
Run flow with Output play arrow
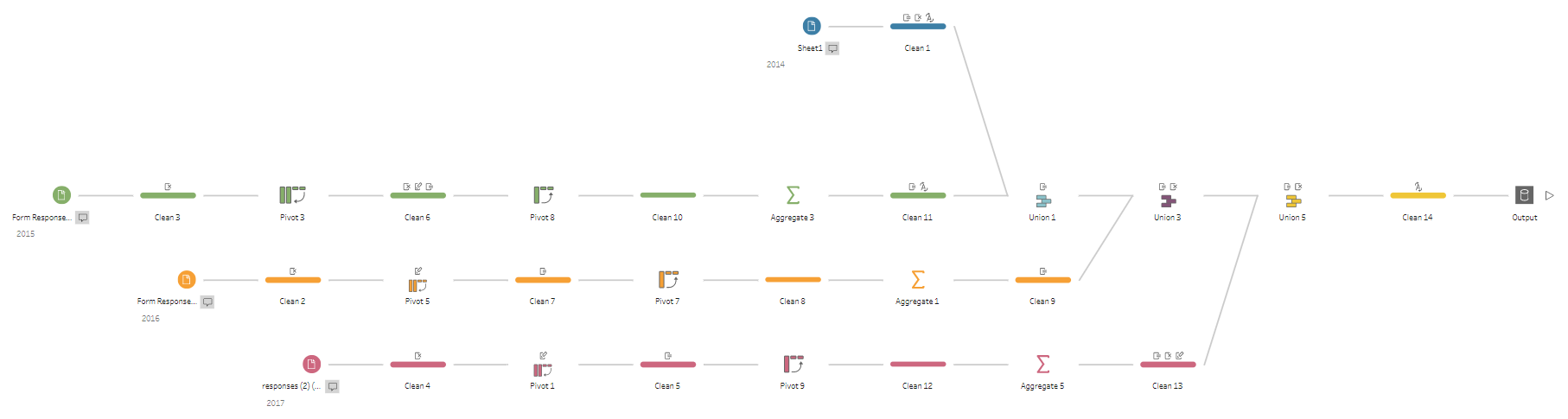click(1549, 195)
